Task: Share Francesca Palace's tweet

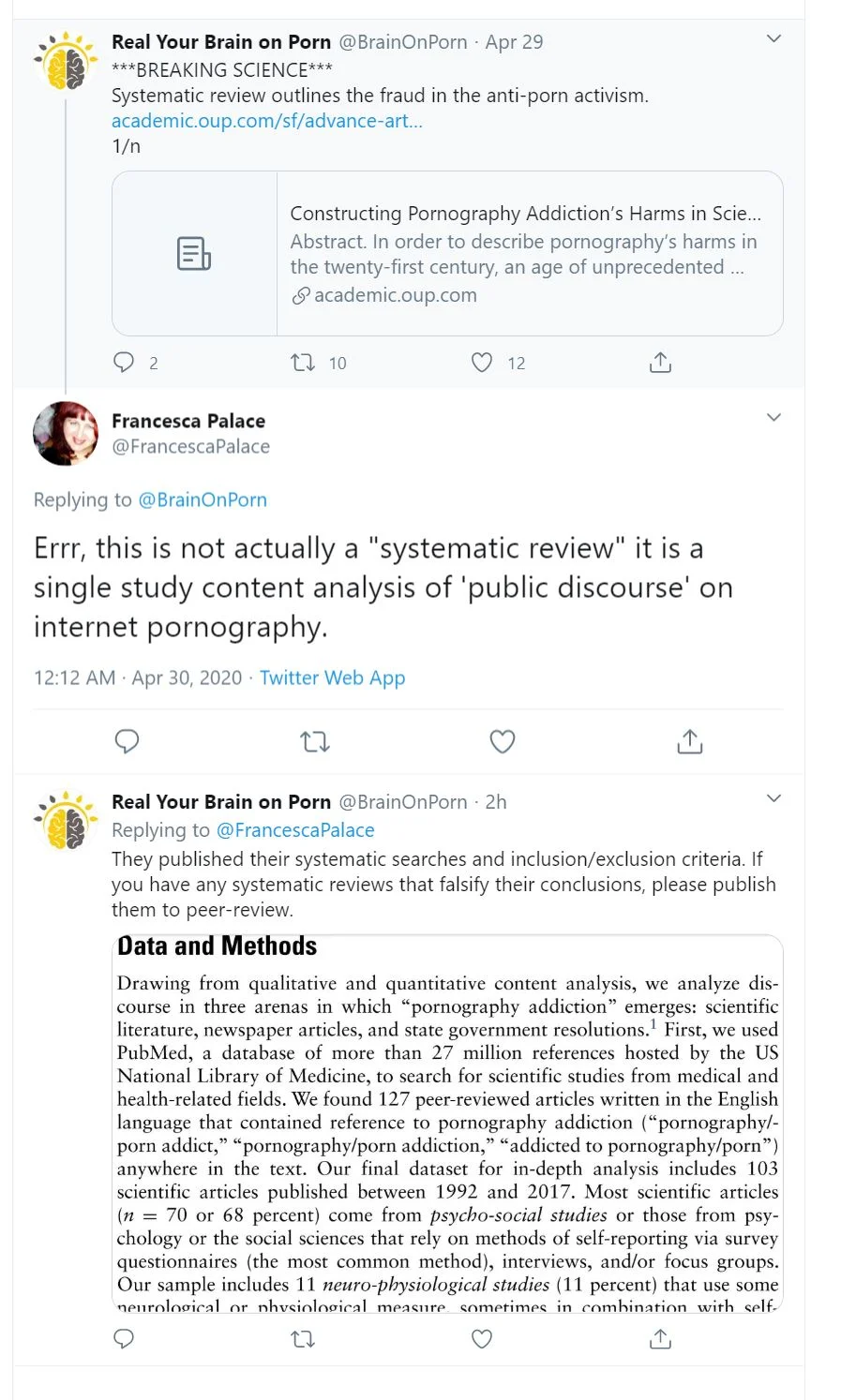Action: coord(690,742)
